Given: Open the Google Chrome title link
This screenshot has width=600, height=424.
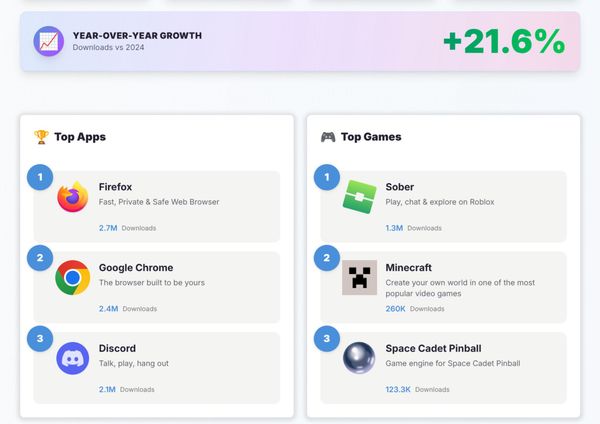Looking at the screenshot, I should point(136,267).
